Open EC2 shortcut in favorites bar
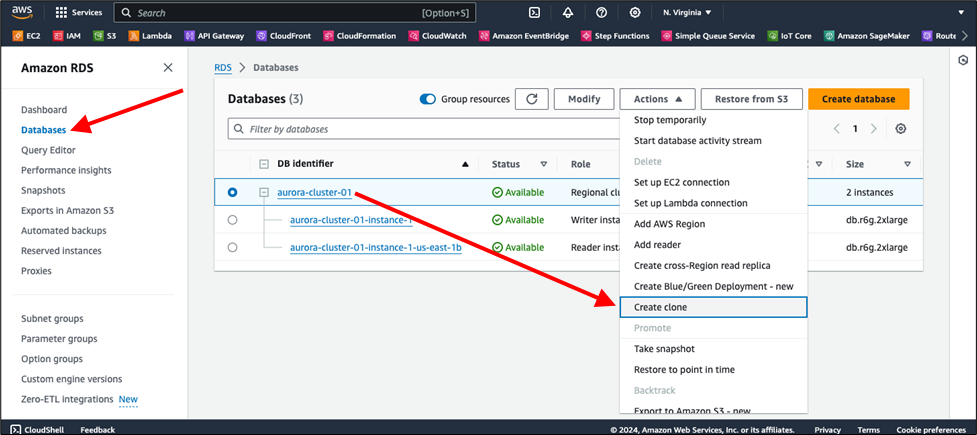The width and height of the screenshot is (977, 435). [x=28, y=36]
